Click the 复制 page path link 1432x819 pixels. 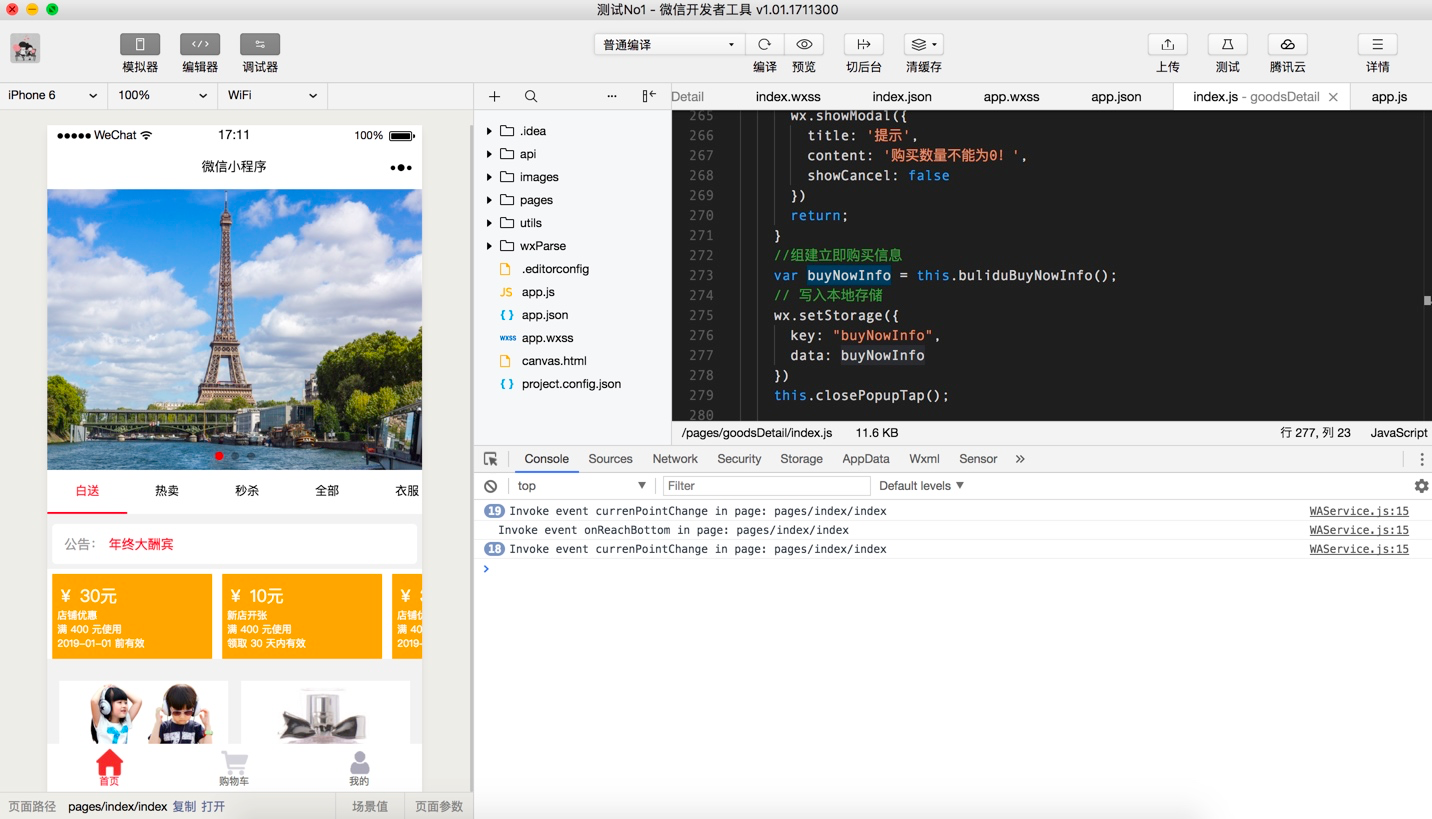coord(184,807)
